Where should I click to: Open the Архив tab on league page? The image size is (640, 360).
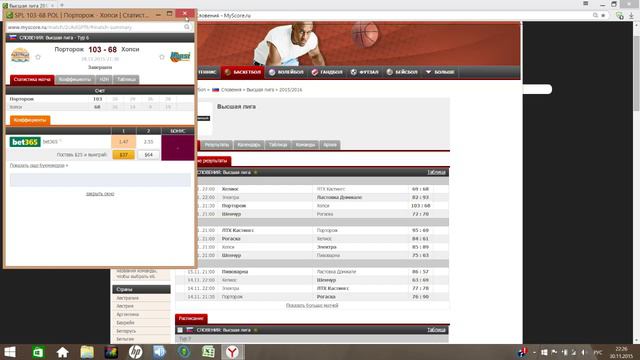(x=330, y=144)
